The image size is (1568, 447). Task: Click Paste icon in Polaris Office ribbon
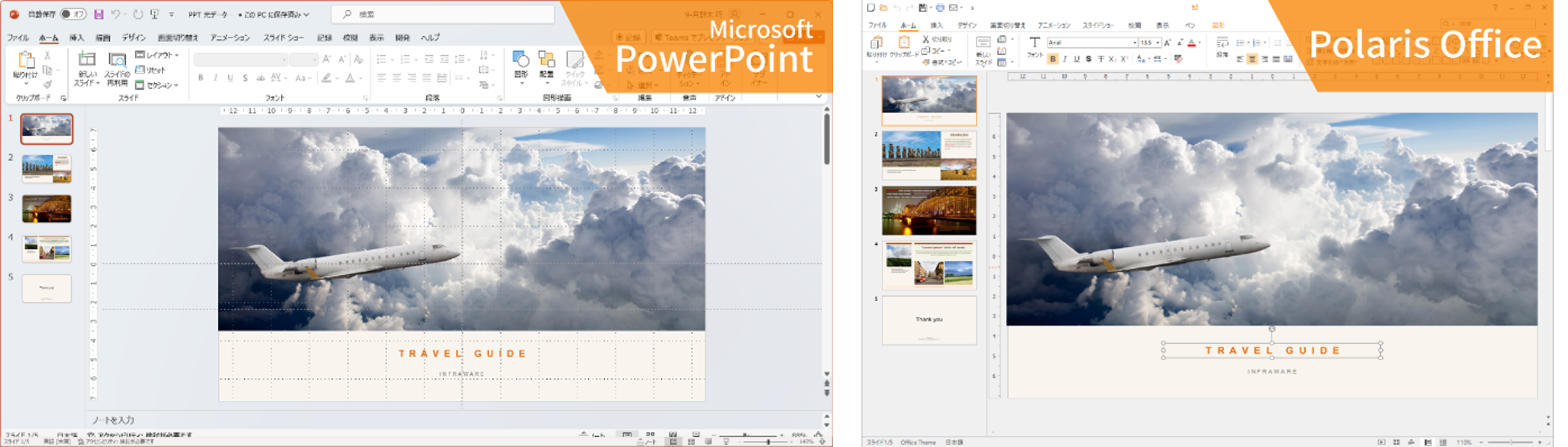click(876, 43)
